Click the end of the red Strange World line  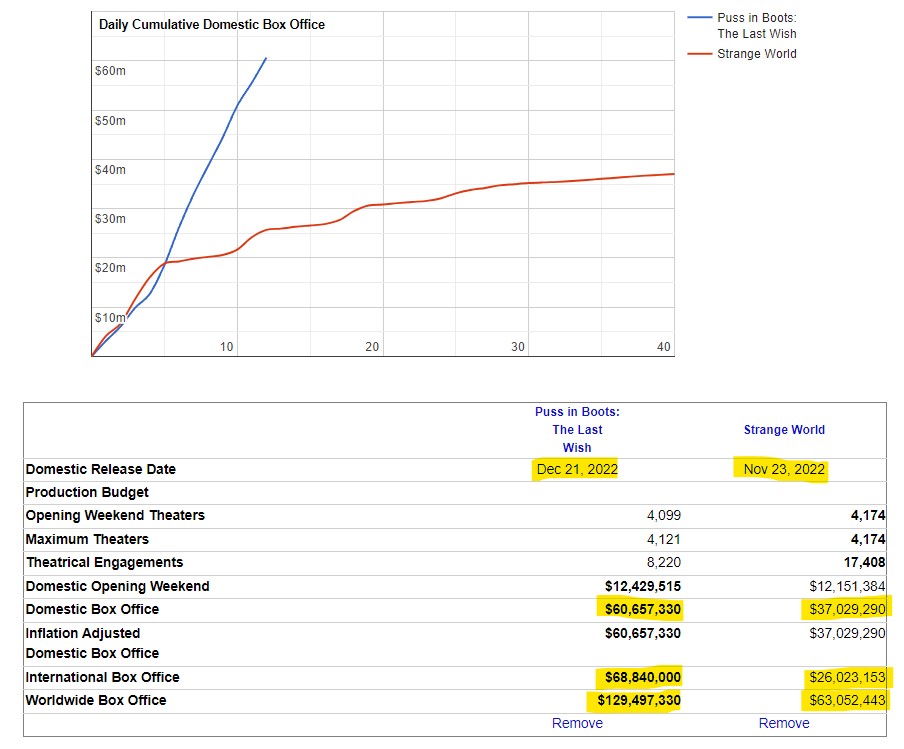[x=673, y=174]
